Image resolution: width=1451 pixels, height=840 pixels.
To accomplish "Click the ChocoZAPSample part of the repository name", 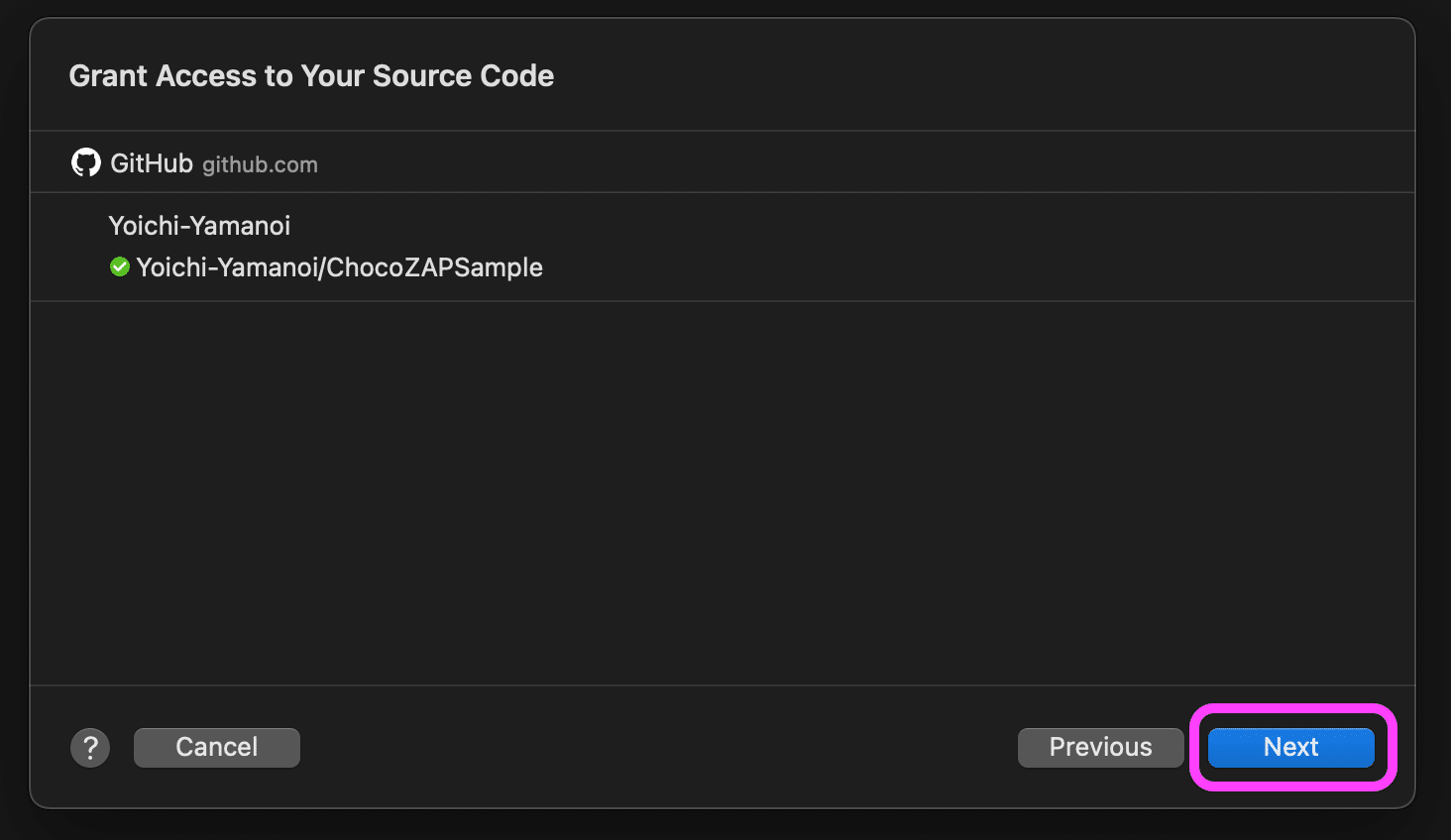I will pyautogui.click(x=434, y=267).
